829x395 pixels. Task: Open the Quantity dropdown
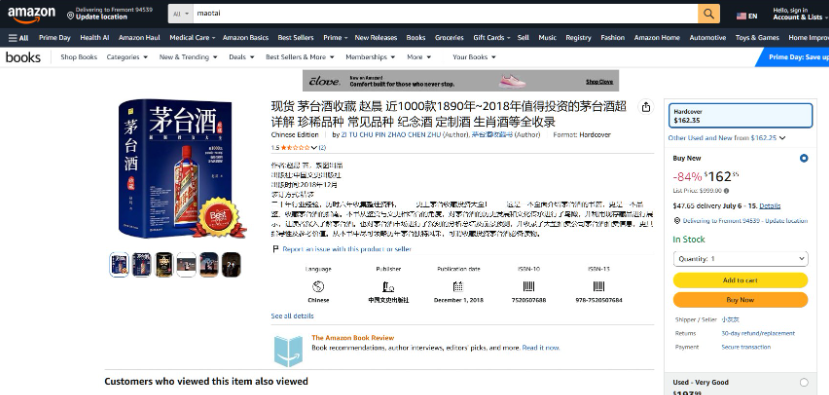[740, 259]
